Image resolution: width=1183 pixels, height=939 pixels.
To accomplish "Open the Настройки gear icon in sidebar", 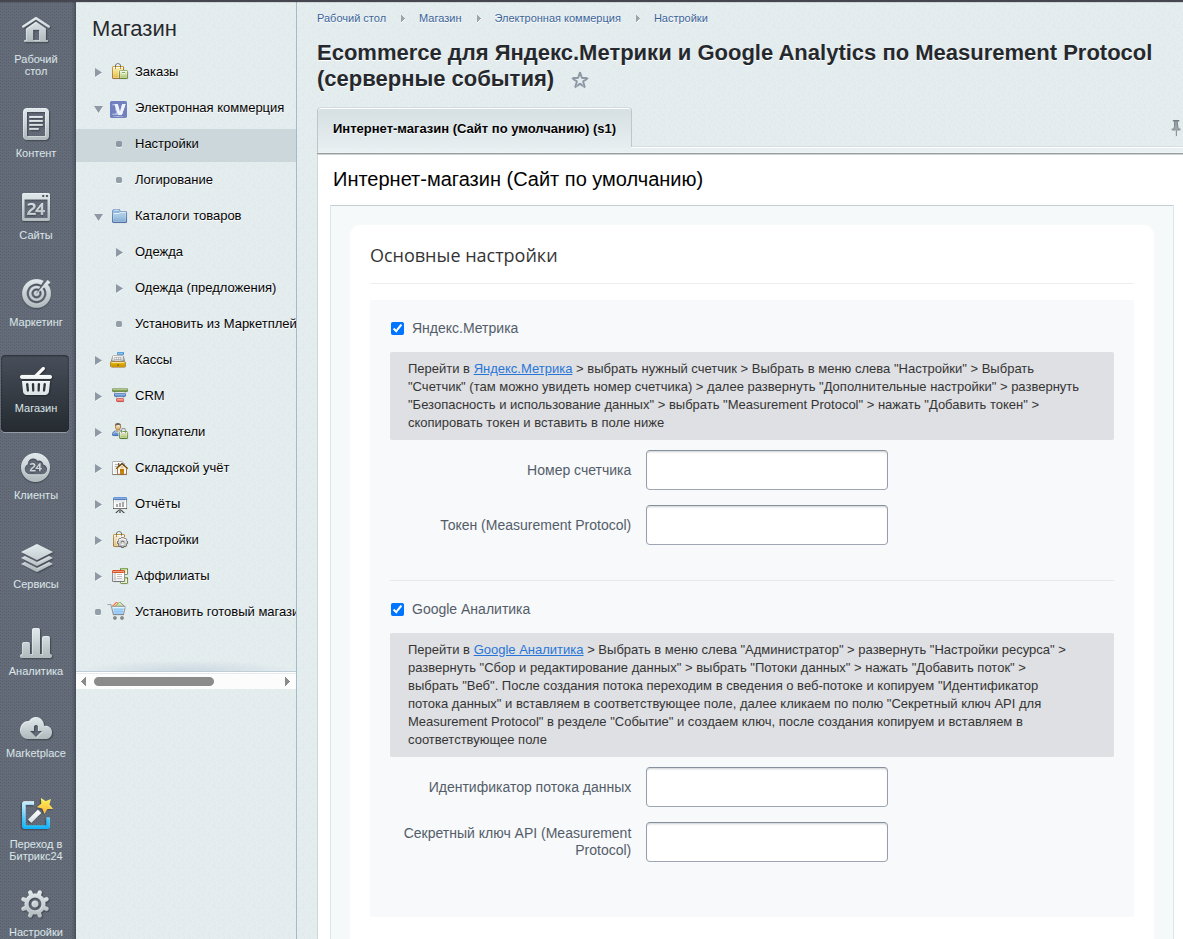I will (35, 904).
